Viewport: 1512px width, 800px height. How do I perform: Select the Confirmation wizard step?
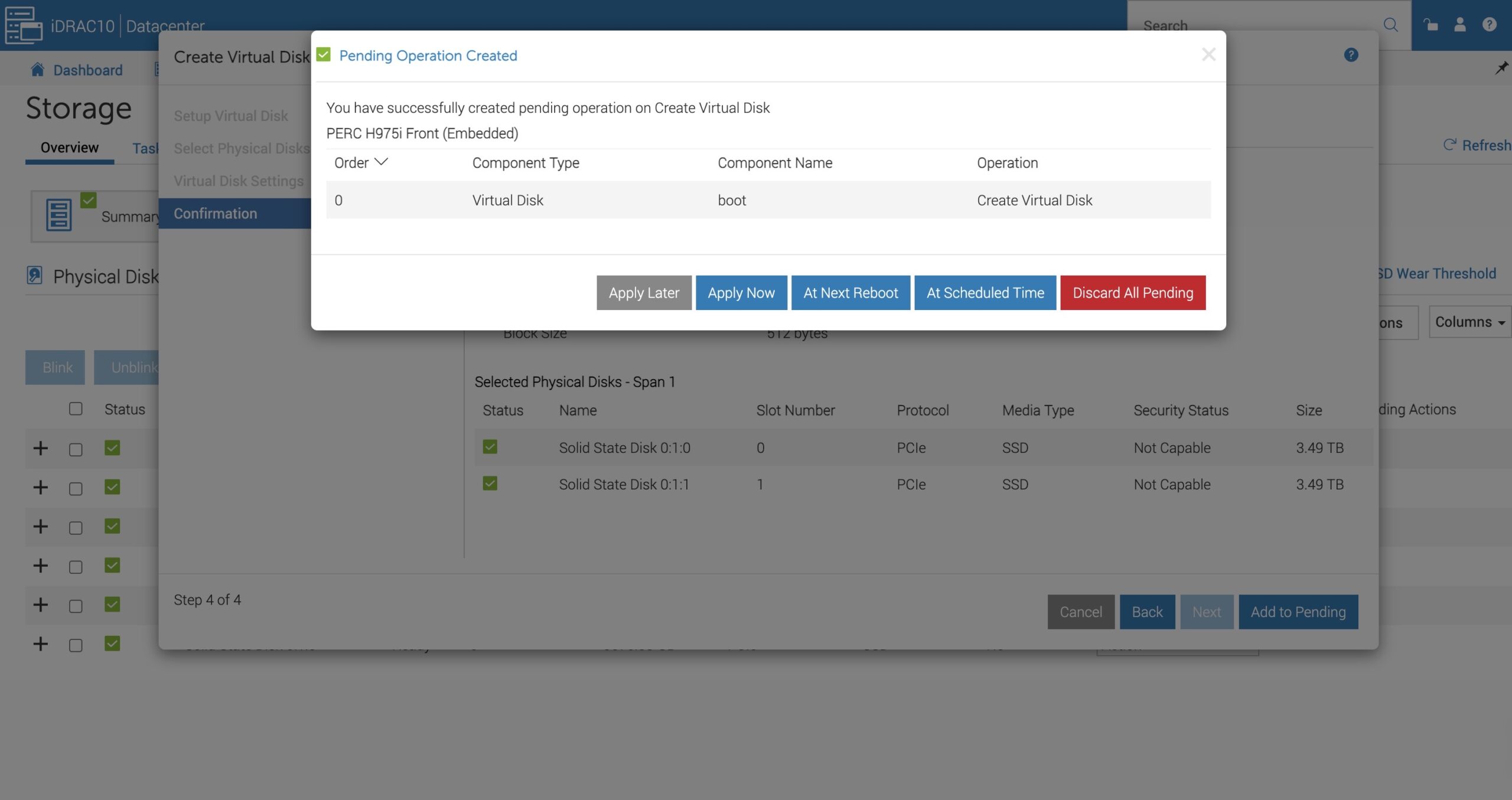pyautogui.click(x=216, y=213)
